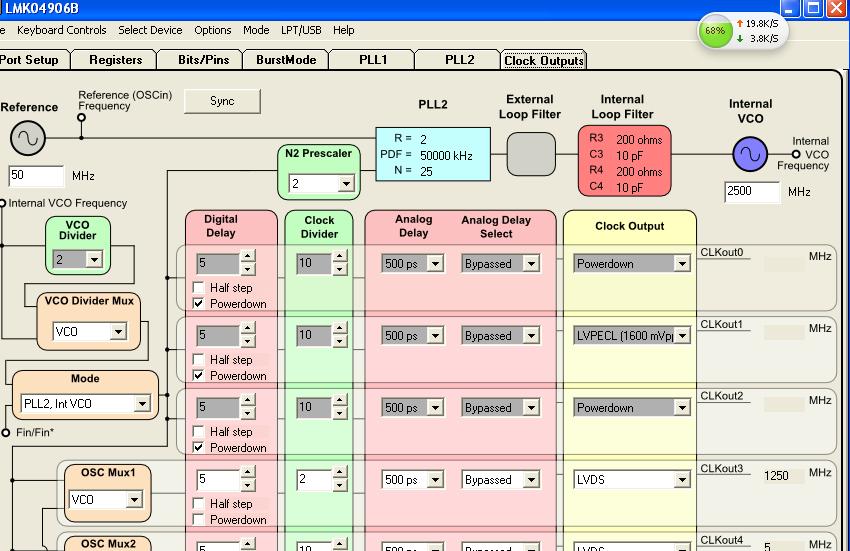Open the VCO Divider Mux dropdown

pos(118,331)
